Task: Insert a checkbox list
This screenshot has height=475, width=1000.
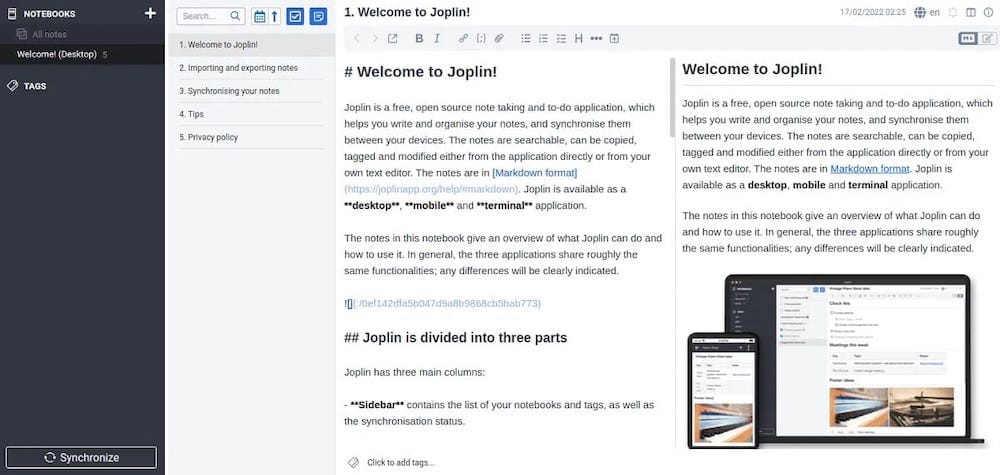Action: pyautogui.click(x=561, y=38)
